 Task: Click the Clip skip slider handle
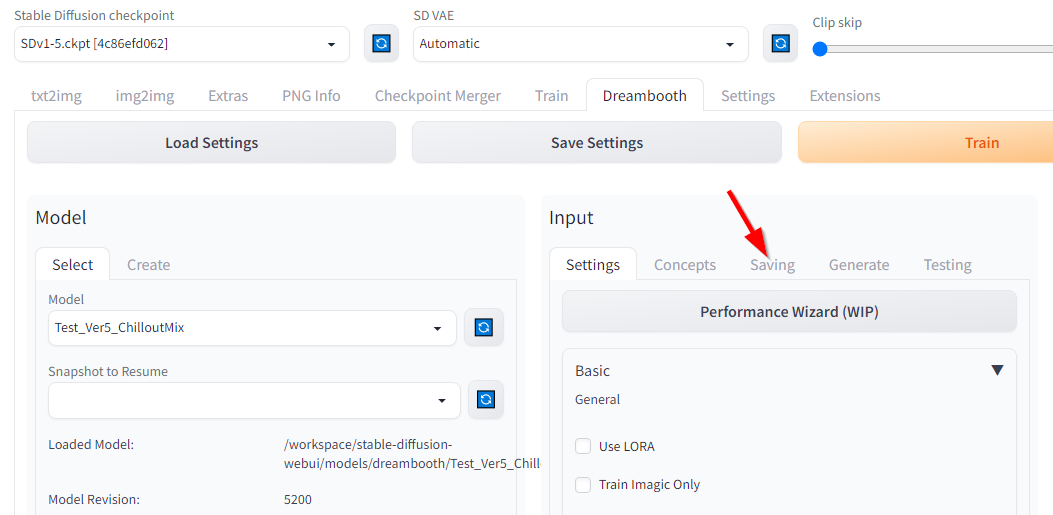tap(820, 49)
